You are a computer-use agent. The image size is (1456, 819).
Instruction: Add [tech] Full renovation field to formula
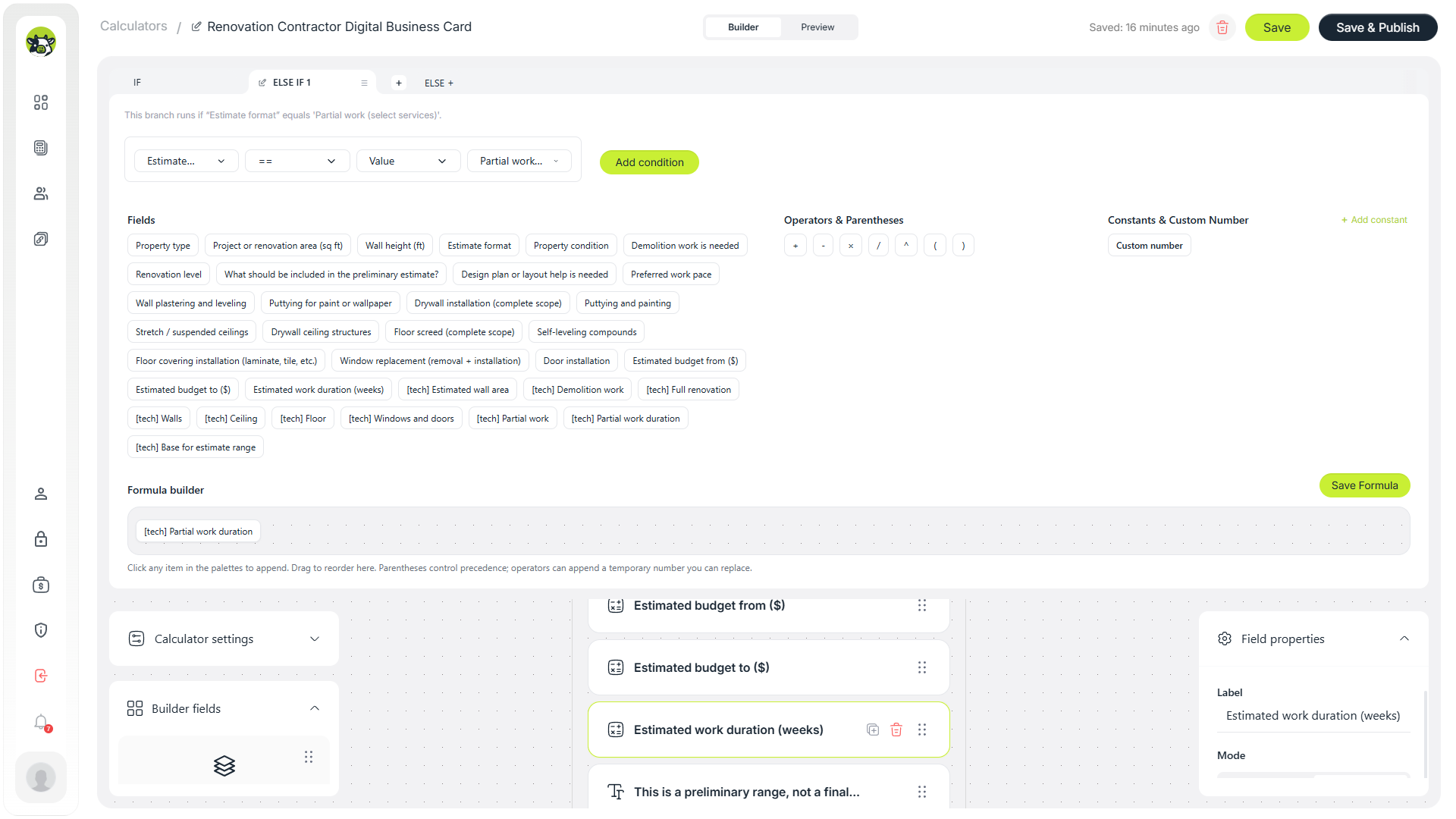(689, 390)
